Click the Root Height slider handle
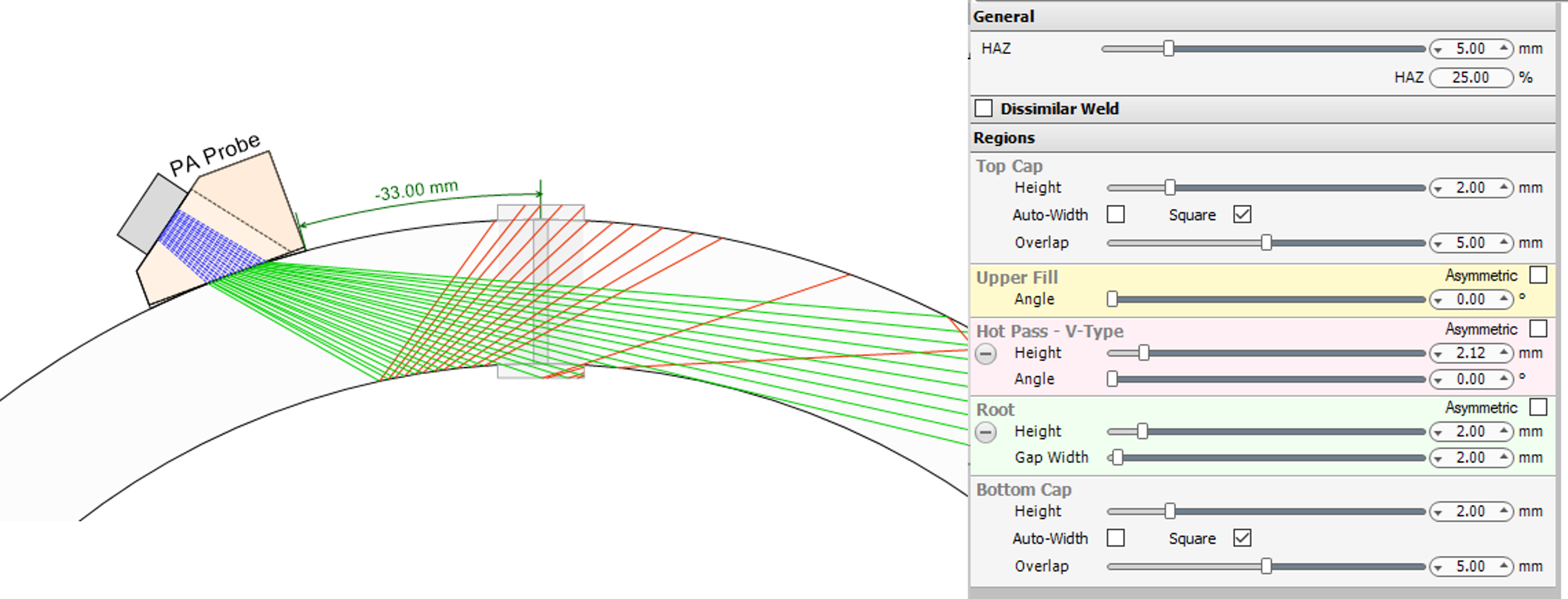The height and width of the screenshot is (599, 1568). (x=1142, y=432)
